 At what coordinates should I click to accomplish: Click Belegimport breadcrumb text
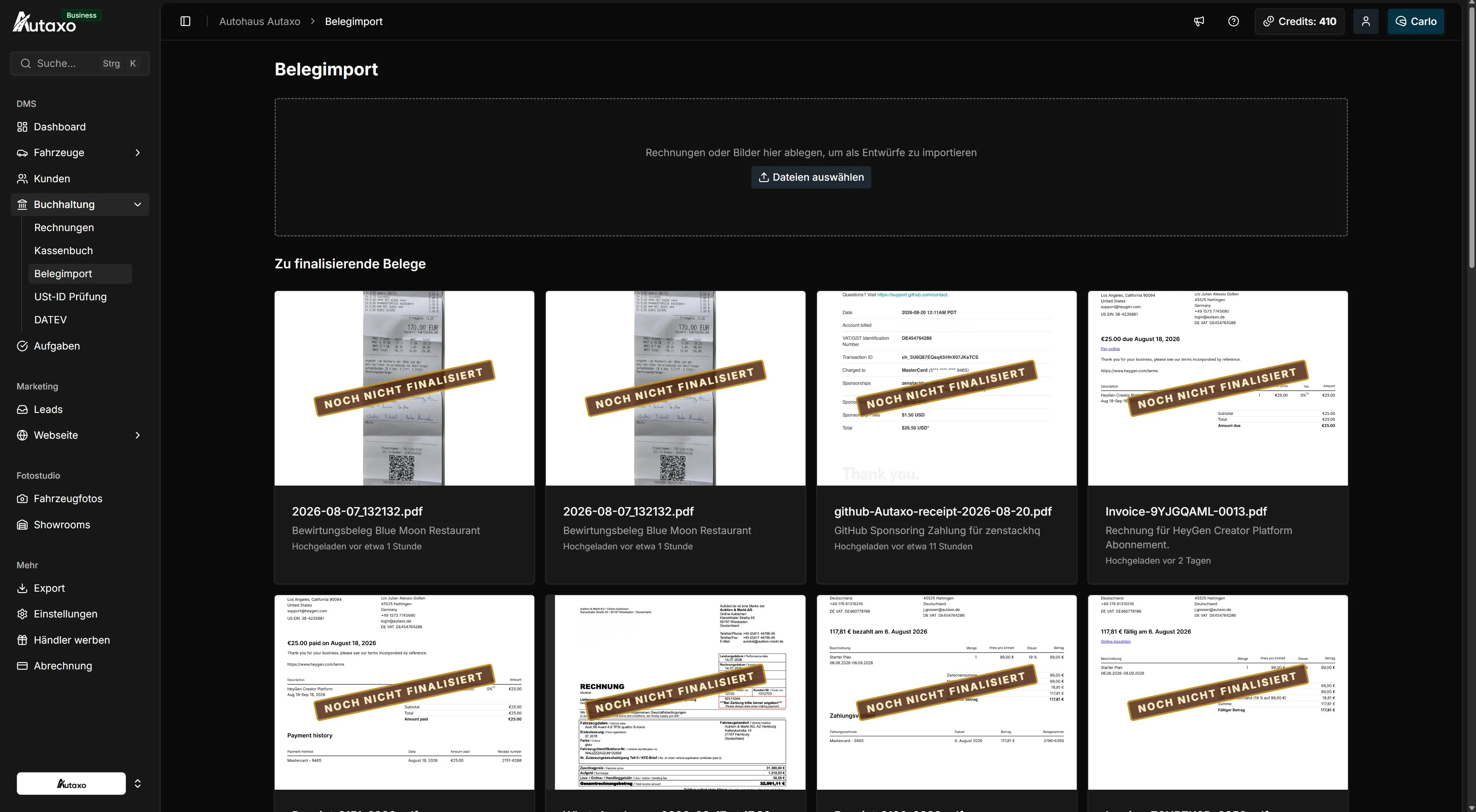[354, 21]
